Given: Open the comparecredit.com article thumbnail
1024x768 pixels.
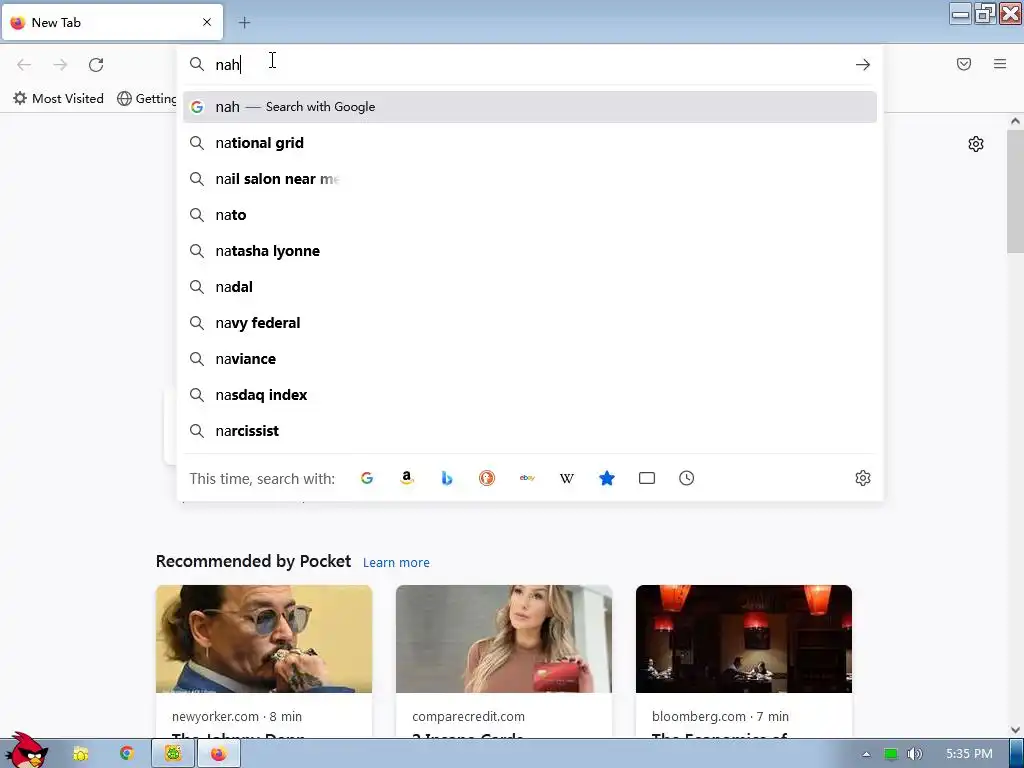Looking at the screenshot, I should (x=504, y=639).
